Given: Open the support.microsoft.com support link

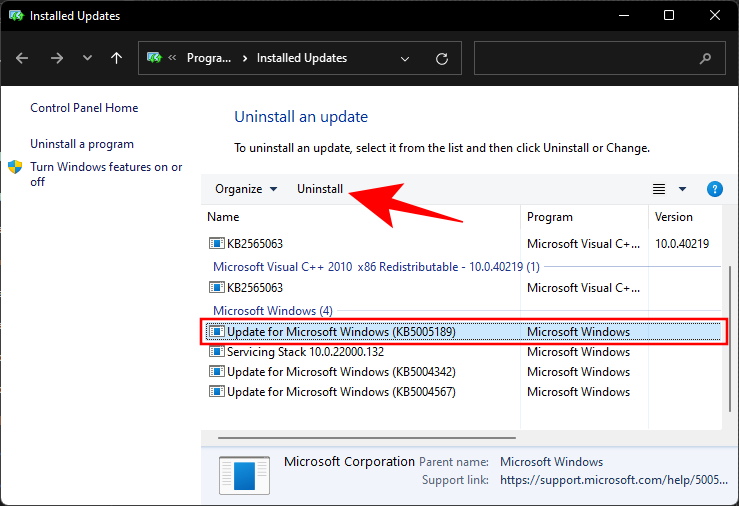Looking at the screenshot, I should click(614, 480).
